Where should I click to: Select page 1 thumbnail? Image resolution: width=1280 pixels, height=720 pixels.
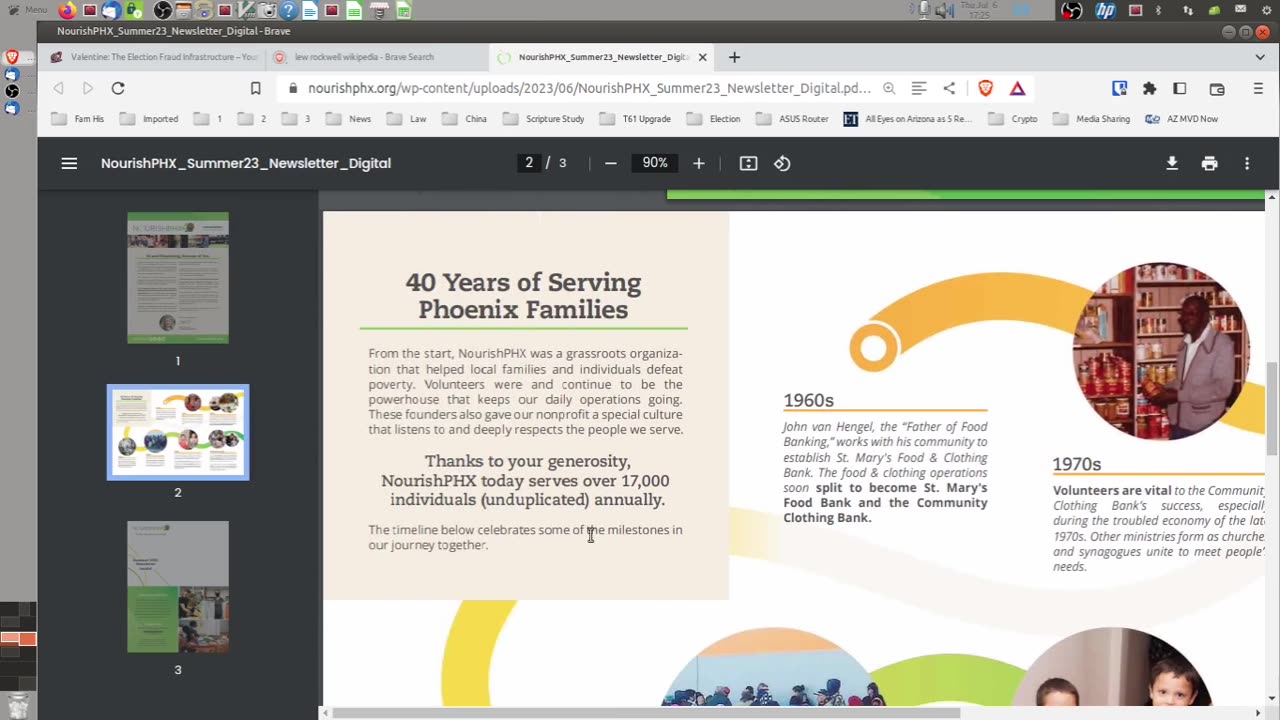[178, 278]
